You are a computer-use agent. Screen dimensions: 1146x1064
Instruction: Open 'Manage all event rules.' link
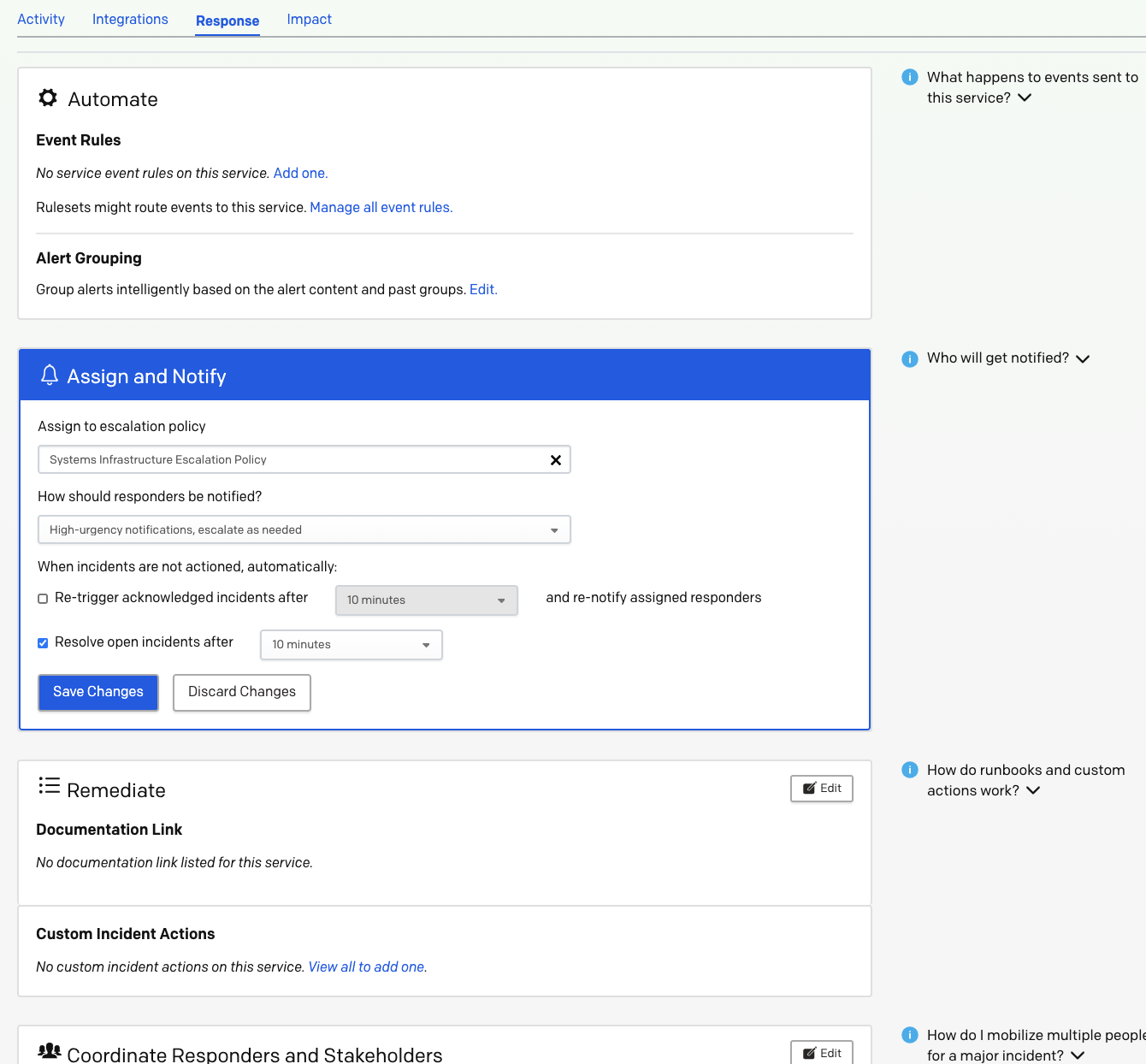click(381, 207)
